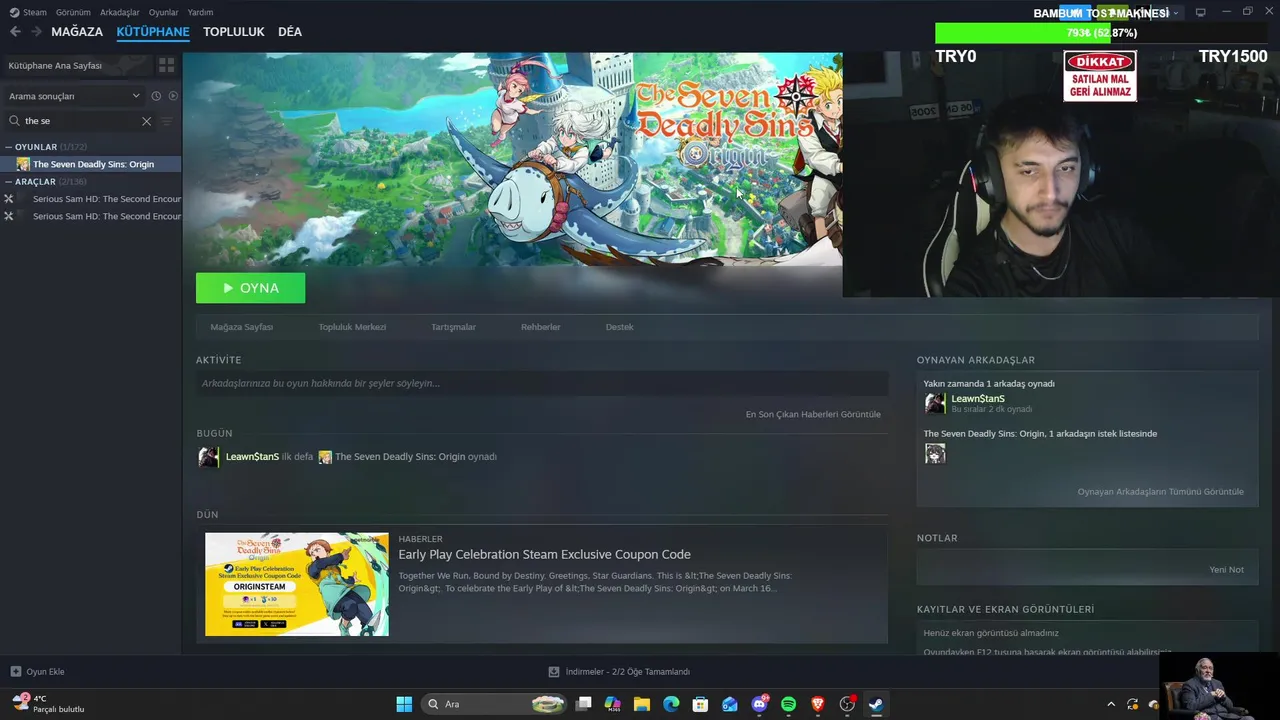The height and width of the screenshot is (720, 1280).
Task: Open Microsoft 365 from the taskbar
Action: pyautogui.click(x=613, y=704)
